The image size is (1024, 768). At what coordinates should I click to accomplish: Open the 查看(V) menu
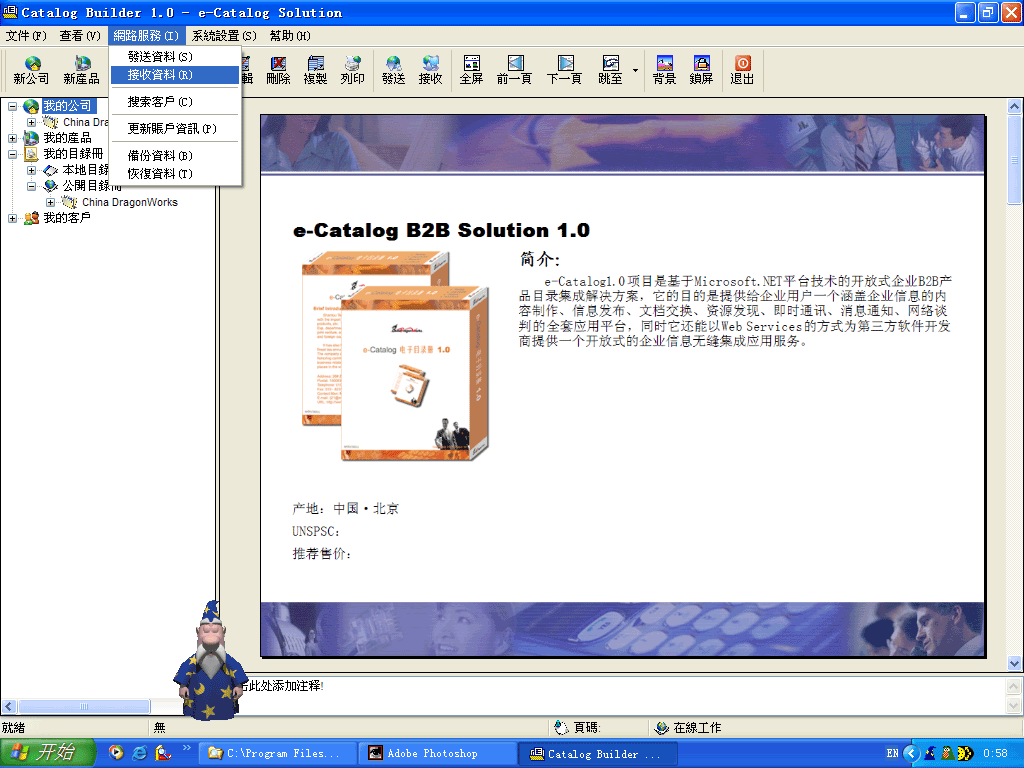coord(80,35)
